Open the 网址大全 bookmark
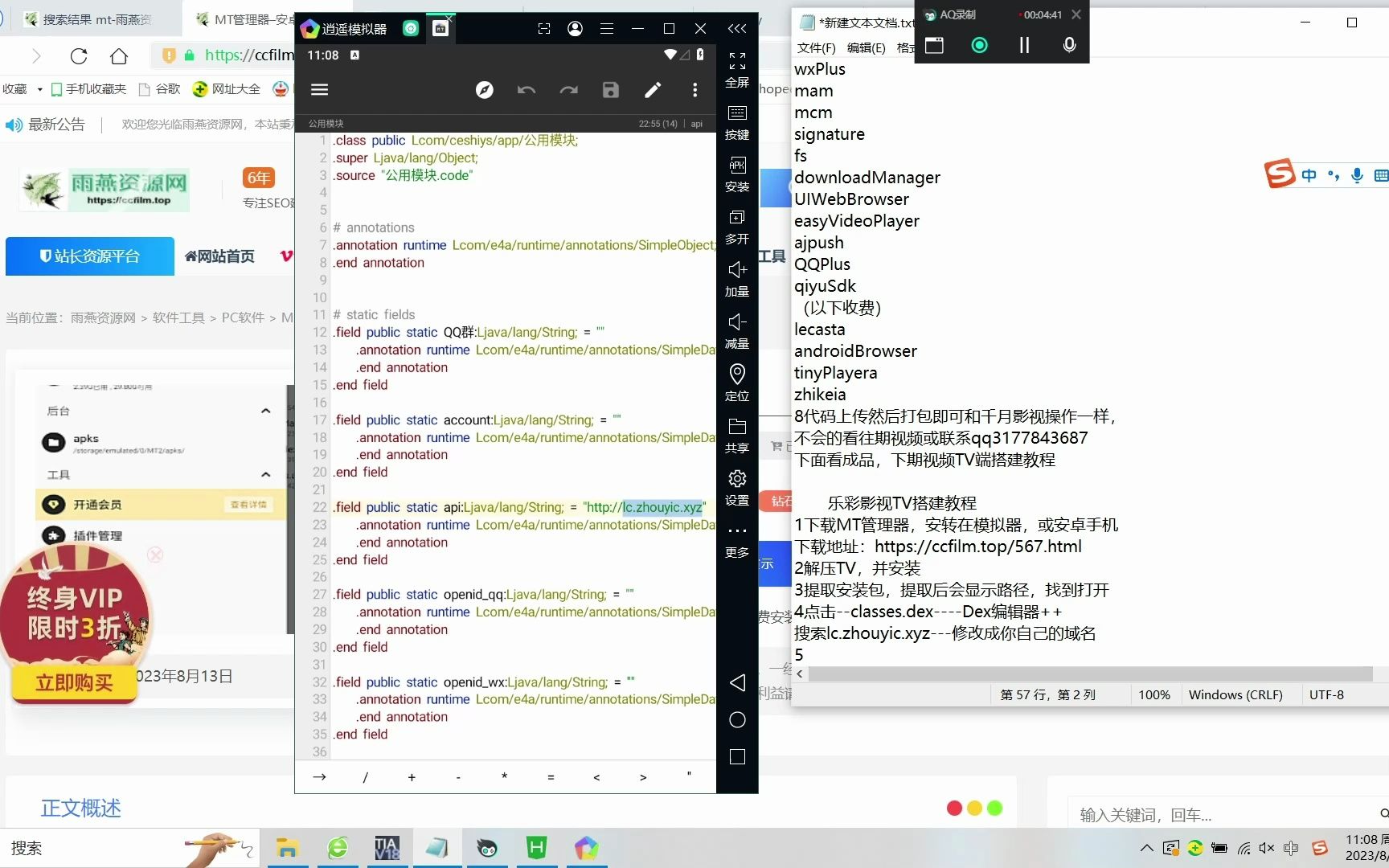1389x868 pixels. [x=227, y=89]
